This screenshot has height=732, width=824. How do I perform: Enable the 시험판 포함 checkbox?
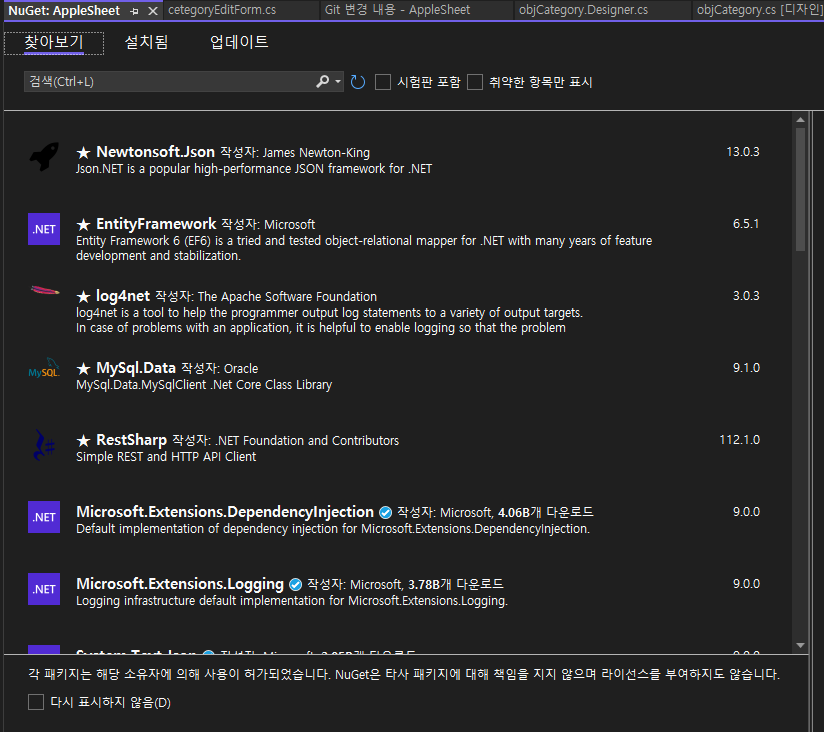click(383, 82)
